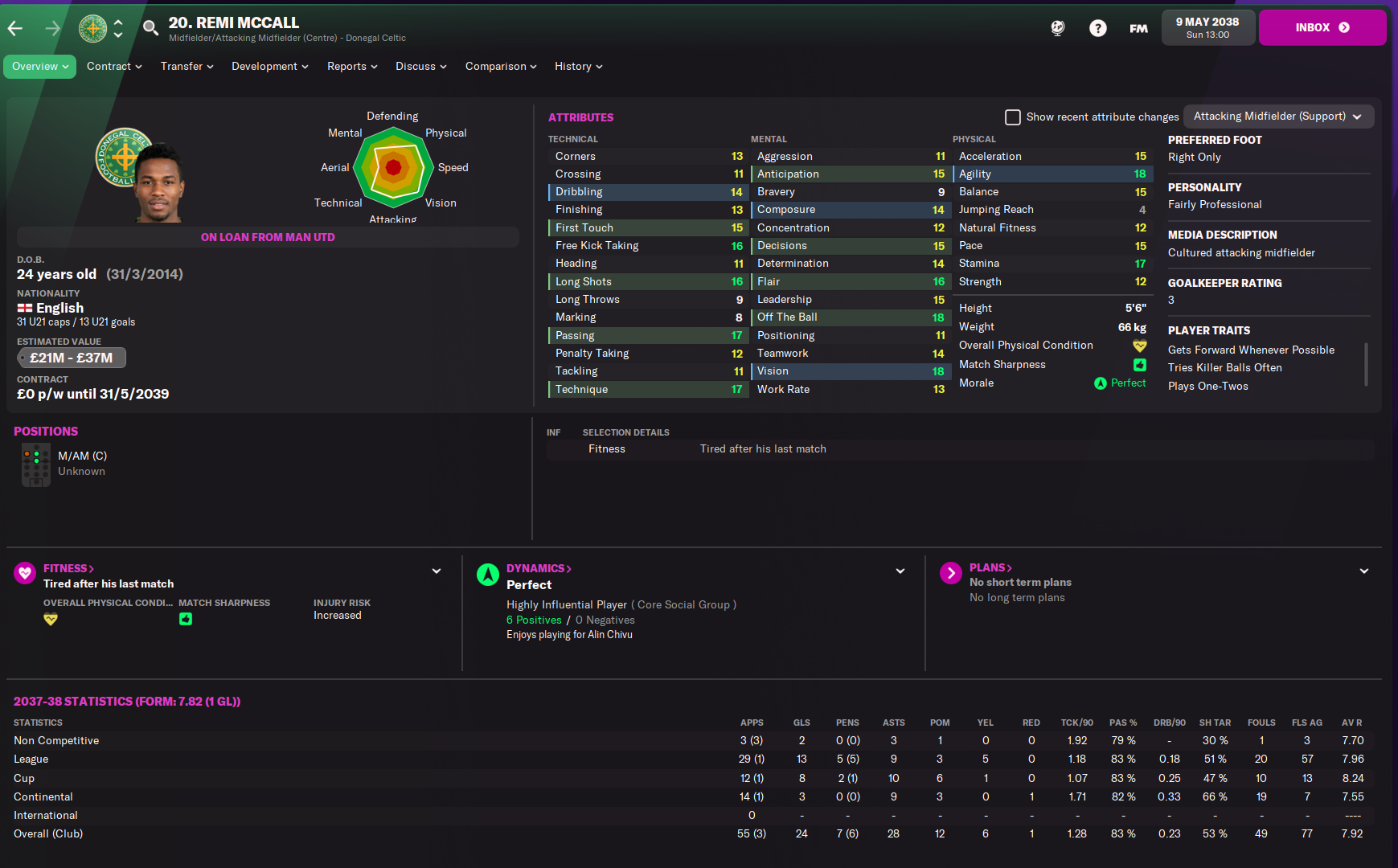Open the Development menu
Viewport: 1398px width, 868px height.
(x=270, y=67)
